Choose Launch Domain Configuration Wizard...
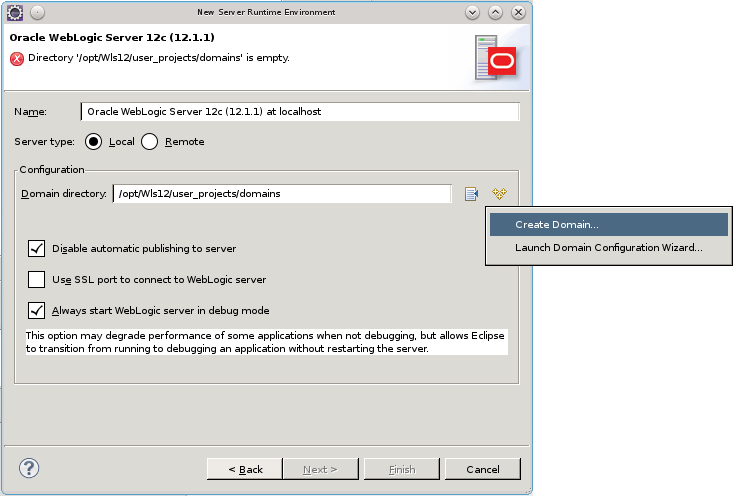 pos(609,248)
